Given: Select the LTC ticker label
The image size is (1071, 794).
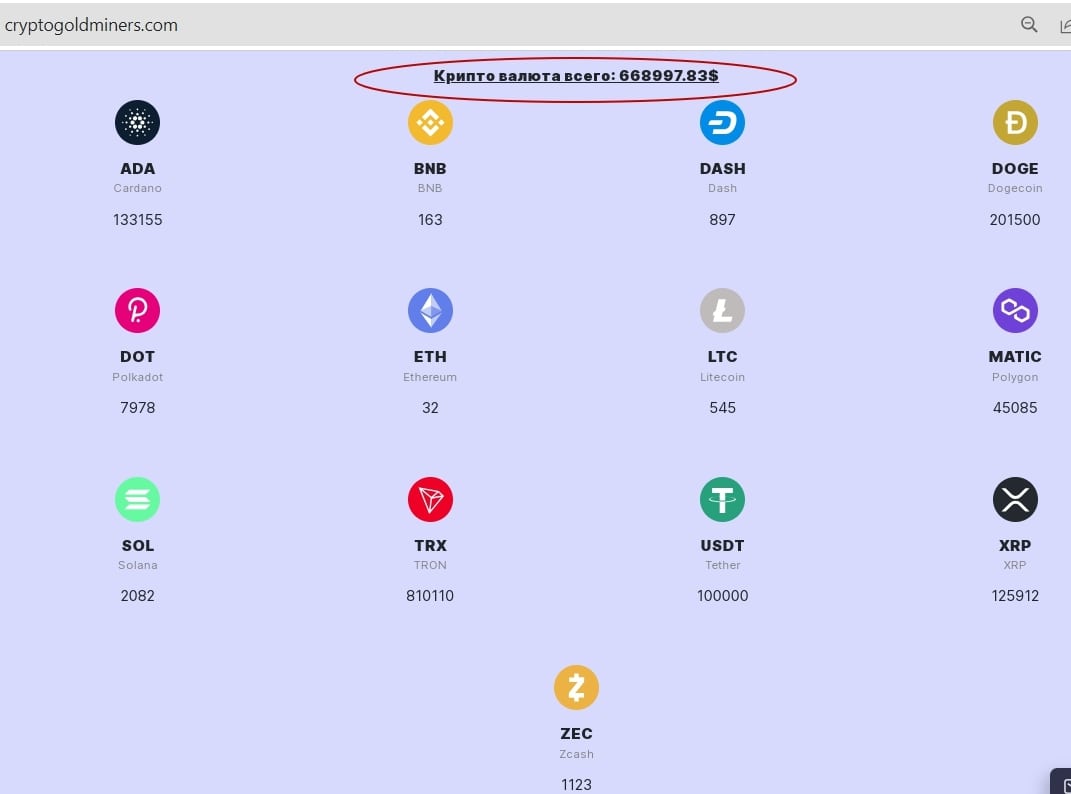Looking at the screenshot, I should pos(723,357).
